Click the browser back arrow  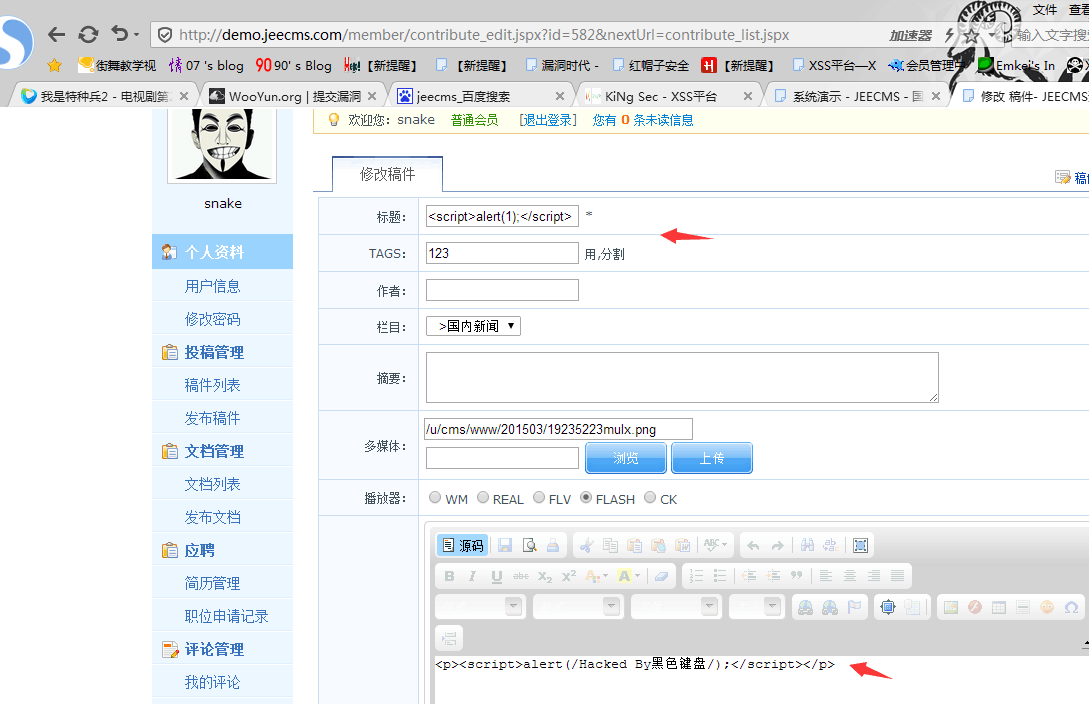[x=56, y=34]
